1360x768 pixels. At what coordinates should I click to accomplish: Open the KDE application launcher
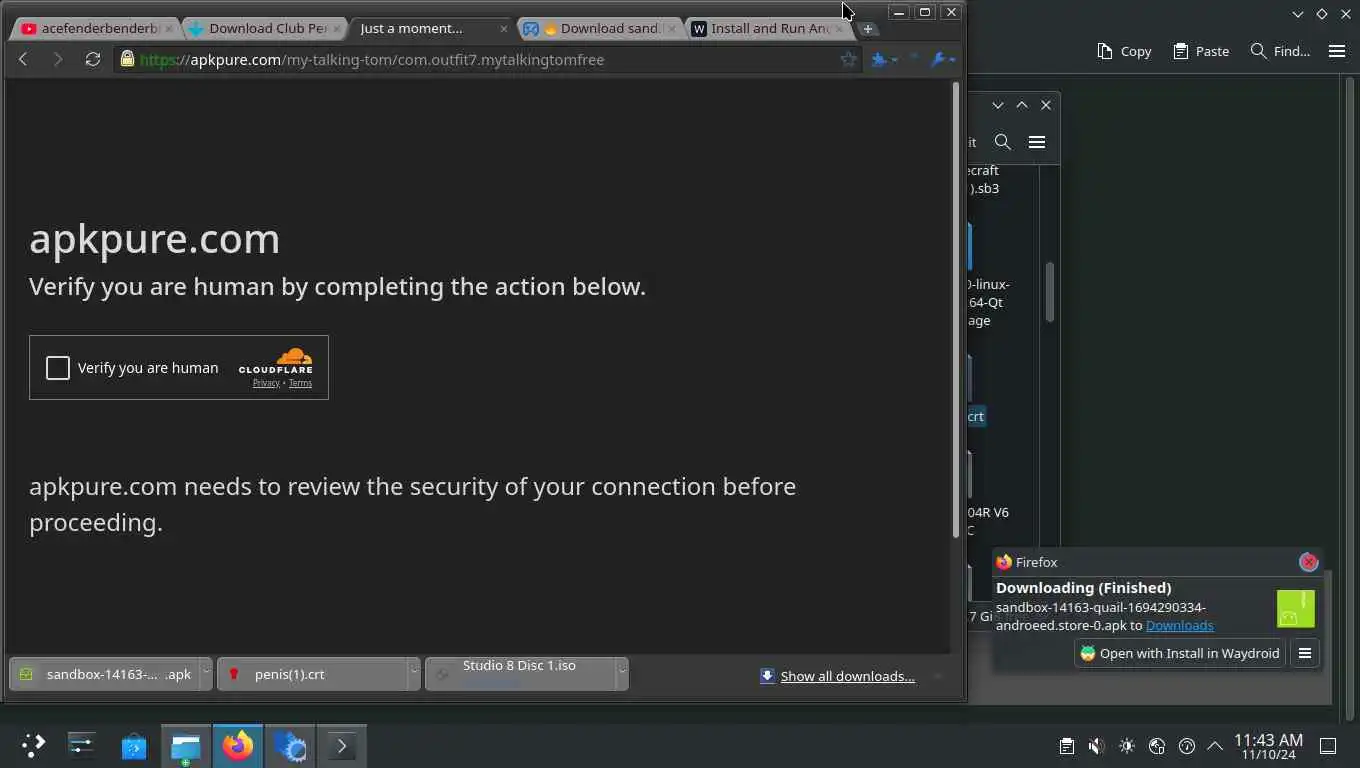point(34,745)
